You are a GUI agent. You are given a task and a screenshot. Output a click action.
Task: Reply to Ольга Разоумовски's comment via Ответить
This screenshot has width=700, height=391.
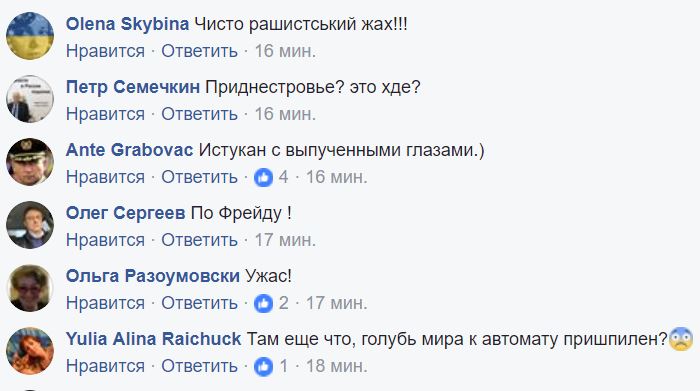click(x=200, y=303)
